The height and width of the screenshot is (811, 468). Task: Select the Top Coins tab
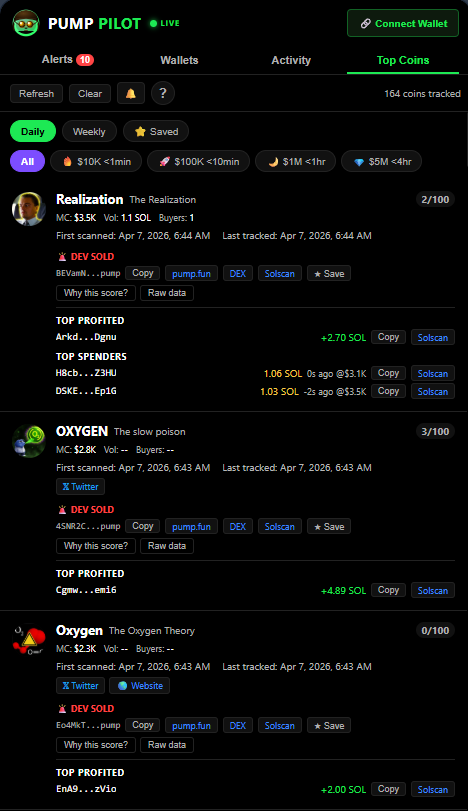pos(403,60)
